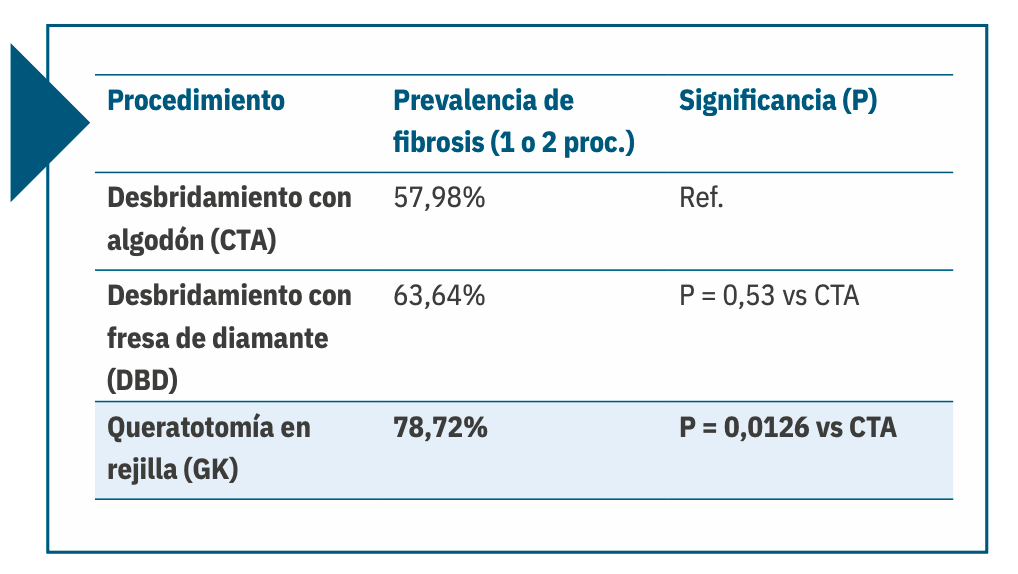Click the Significancia (P) column header
Image resolution: width=1018 pixels, height=574 pixels.
(778, 101)
